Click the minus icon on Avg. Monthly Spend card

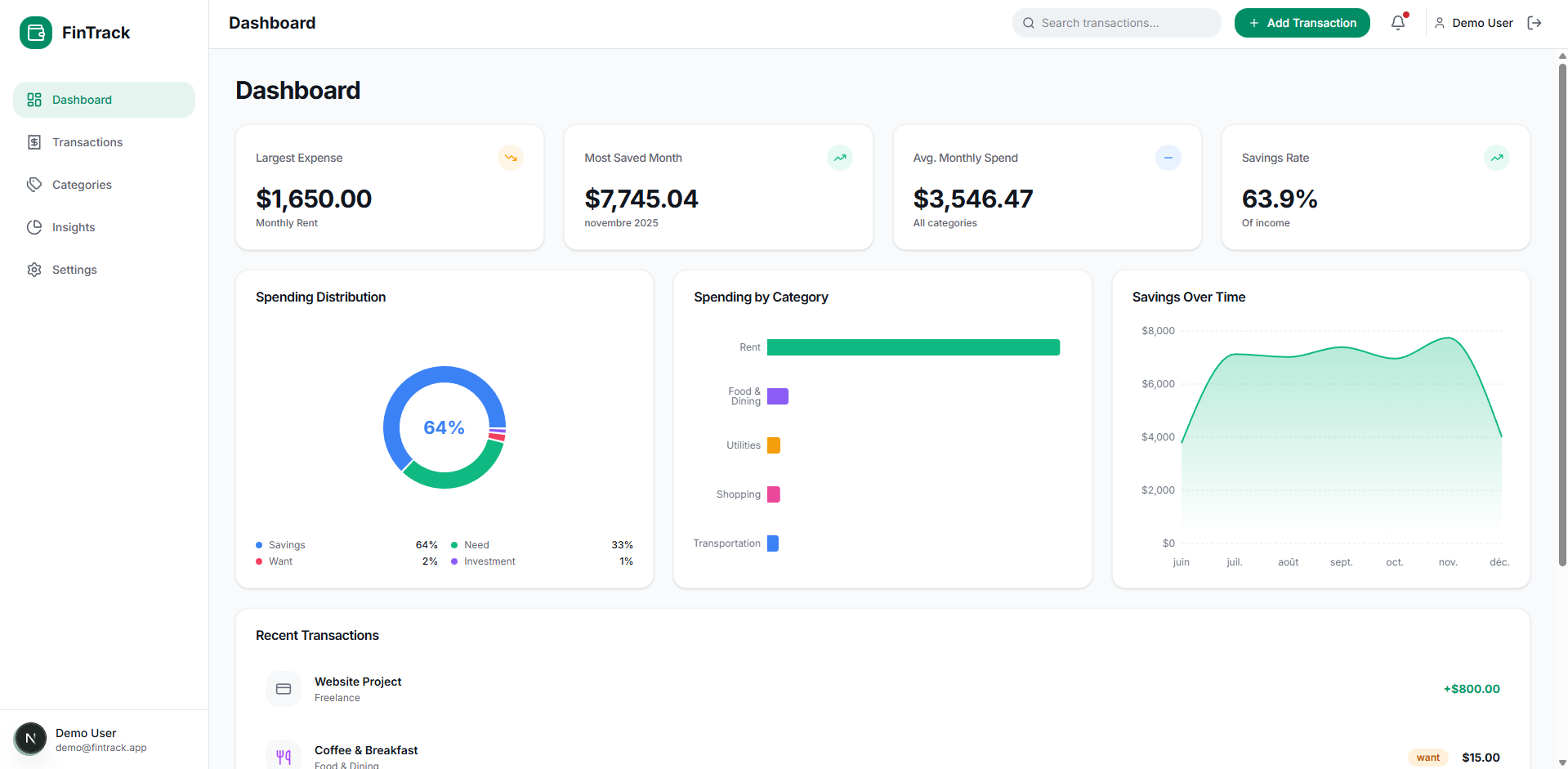pyautogui.click(x=1168, y=158)
